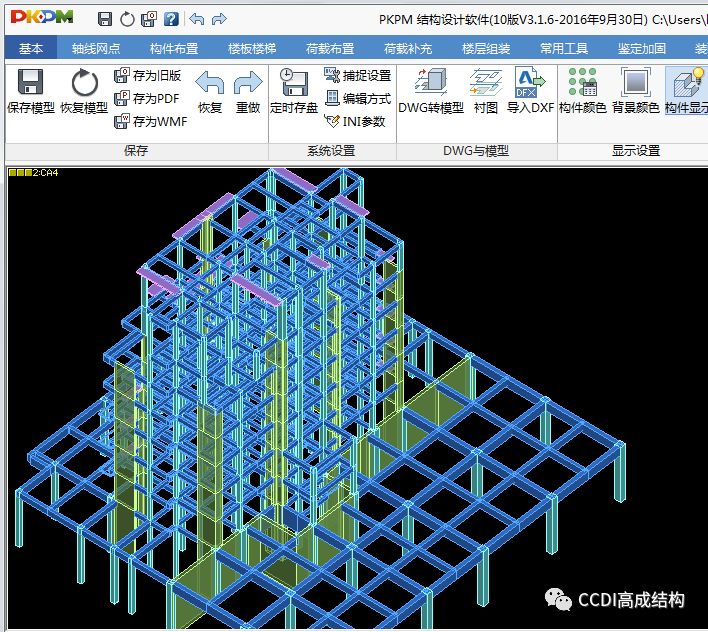Open 背景颜色 background color settings

click(x=636, y=91)
